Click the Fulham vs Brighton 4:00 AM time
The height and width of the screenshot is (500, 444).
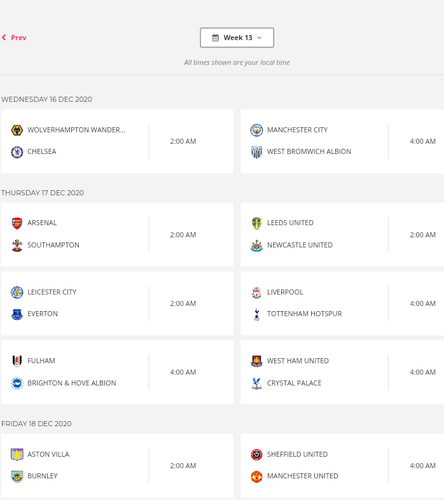point(183,372)
